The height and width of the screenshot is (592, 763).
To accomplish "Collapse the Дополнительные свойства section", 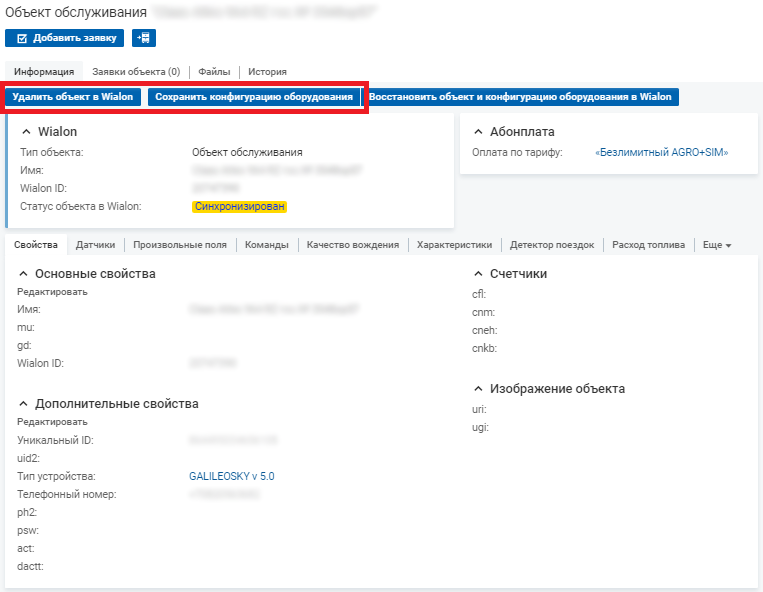I will [23, 404].
